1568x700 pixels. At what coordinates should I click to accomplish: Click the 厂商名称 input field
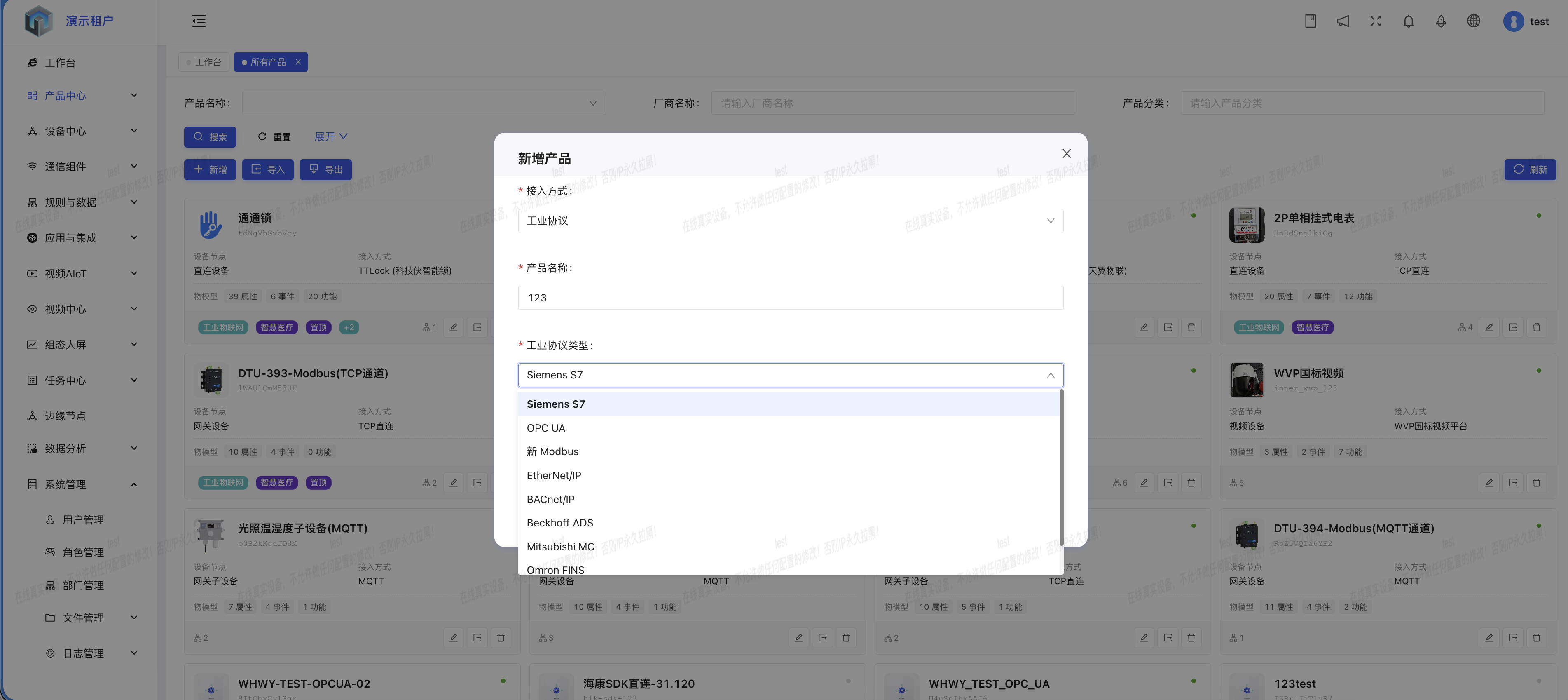[893, 103]
